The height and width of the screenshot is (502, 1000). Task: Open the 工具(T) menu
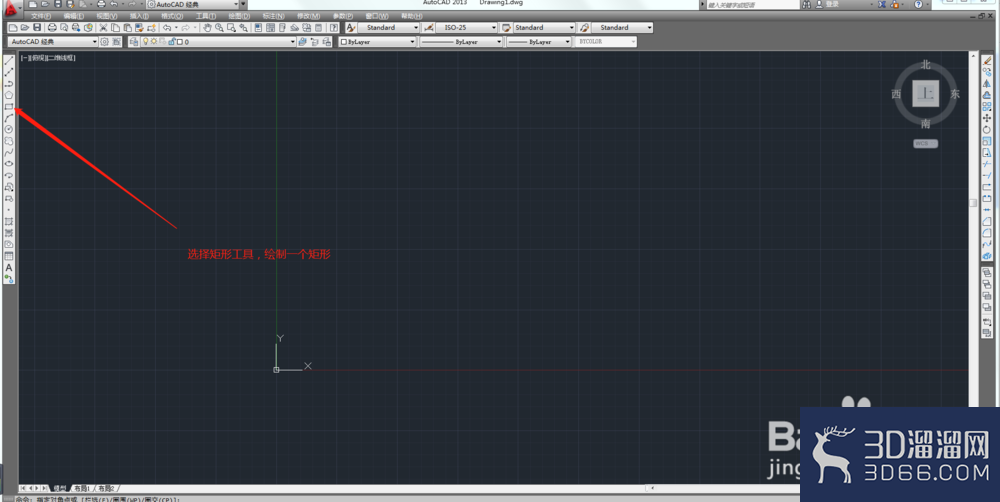[x=206, y=16]
